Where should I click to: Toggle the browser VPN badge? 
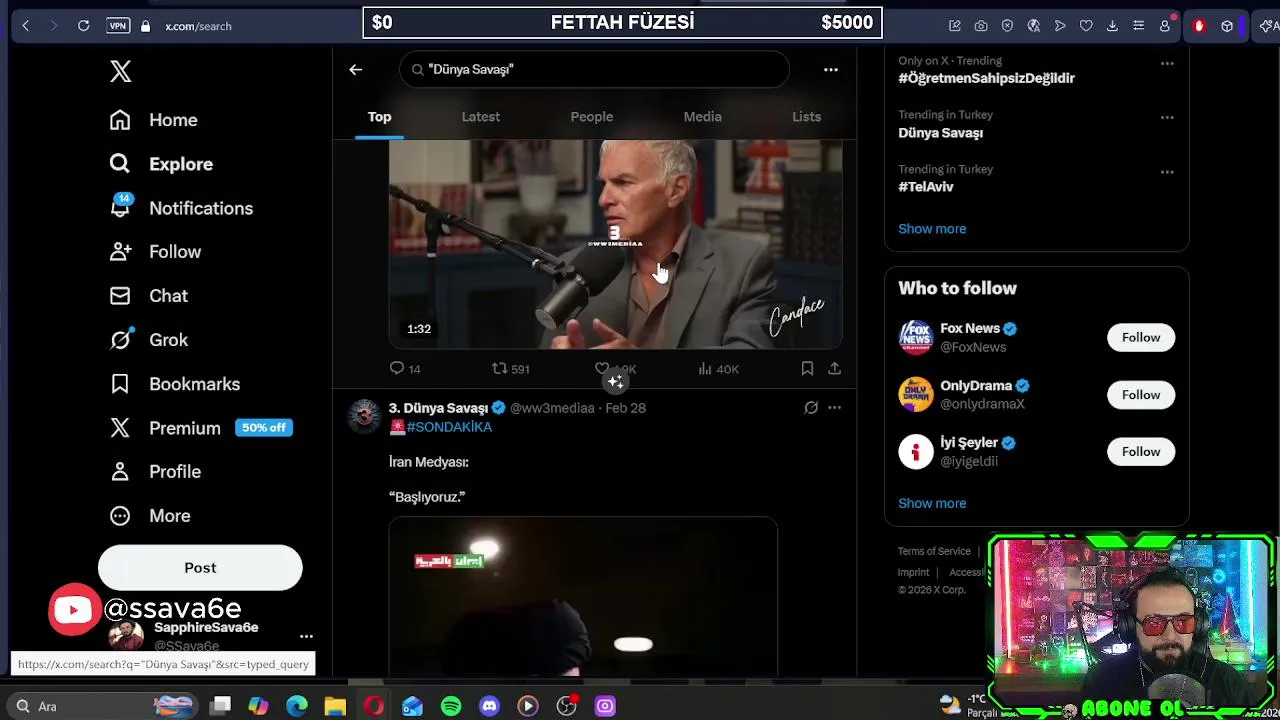tap(118, 26)
